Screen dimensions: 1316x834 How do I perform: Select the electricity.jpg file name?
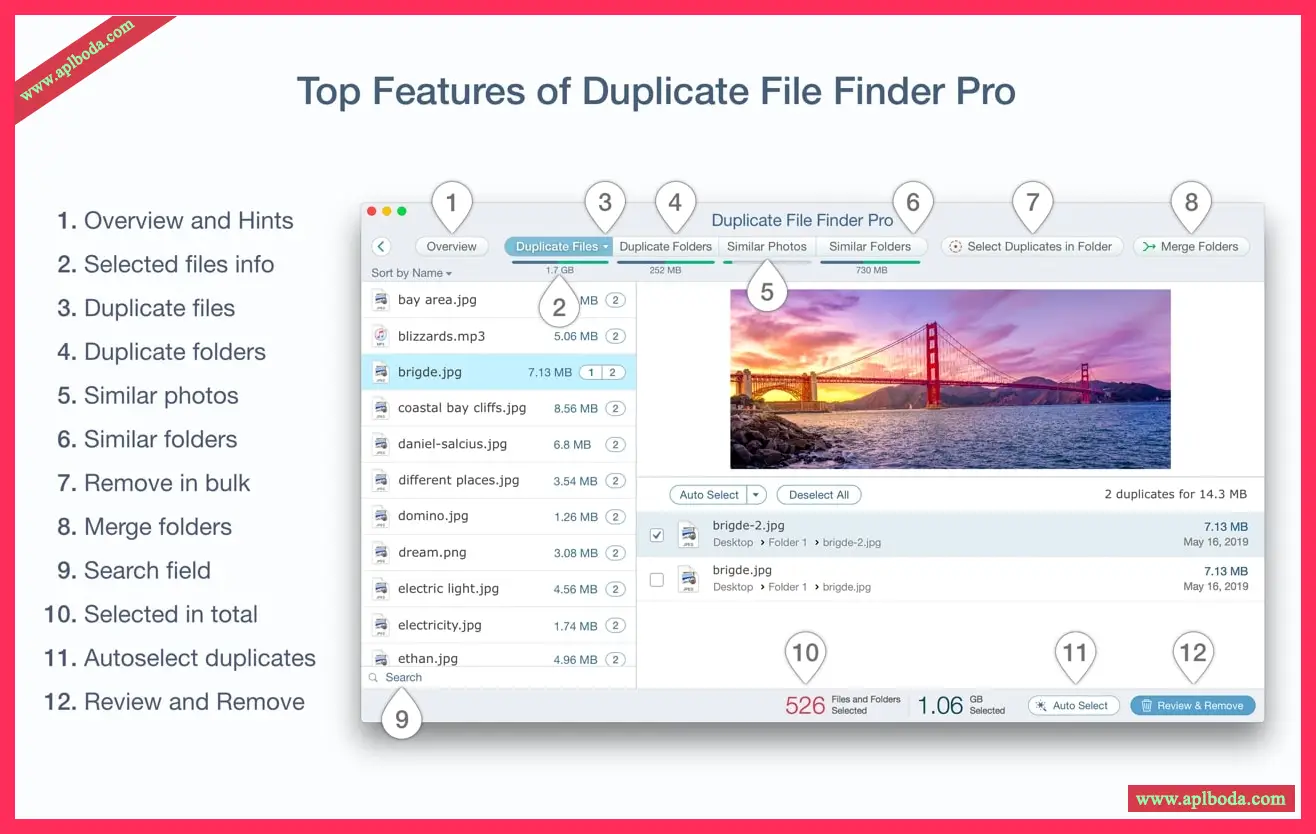[440, 625]
